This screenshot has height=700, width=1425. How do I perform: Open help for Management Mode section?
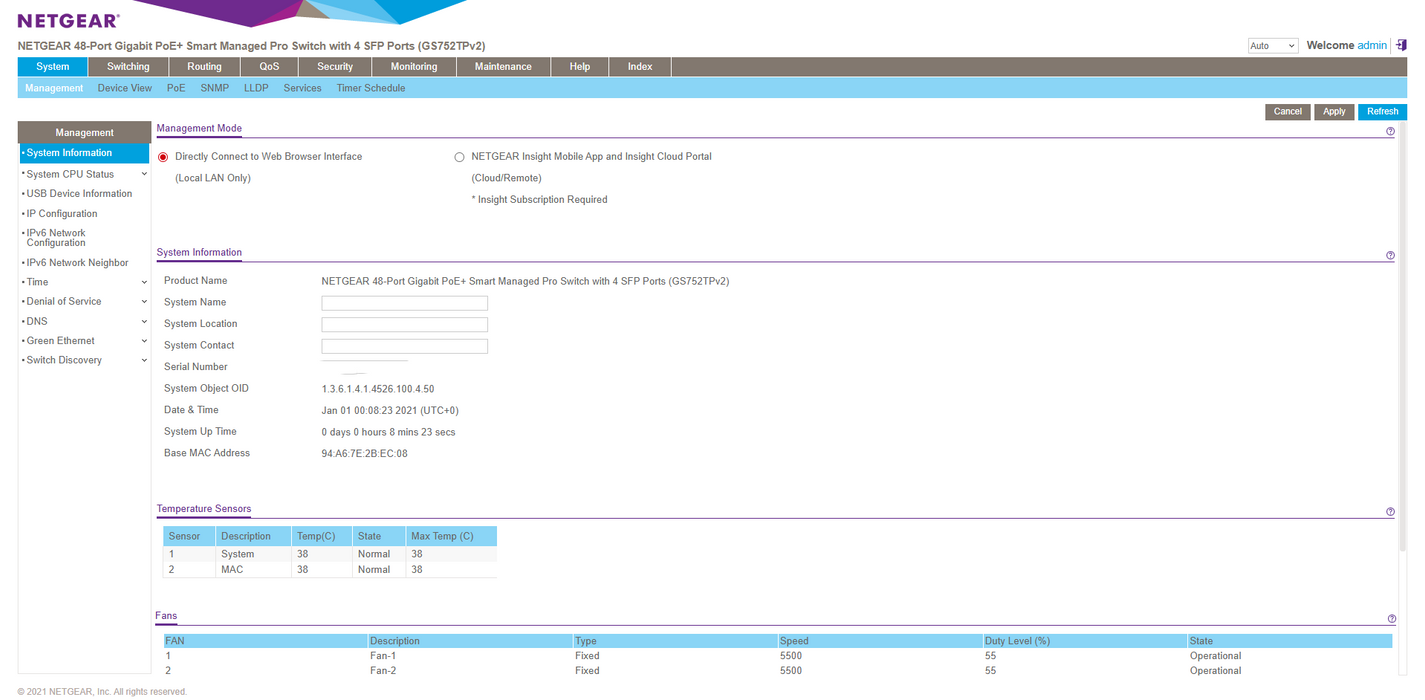(x=1390, y=132)
